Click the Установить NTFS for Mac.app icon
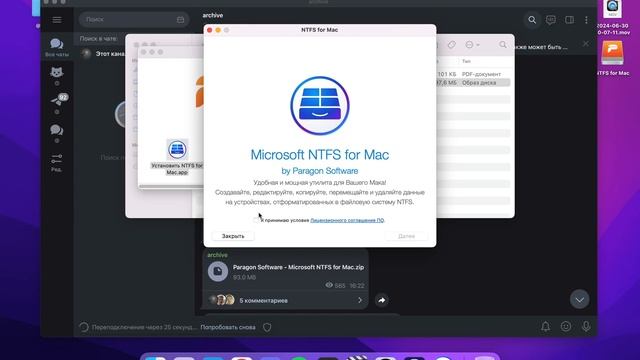The image size is (640, 360). click(177, 149)
